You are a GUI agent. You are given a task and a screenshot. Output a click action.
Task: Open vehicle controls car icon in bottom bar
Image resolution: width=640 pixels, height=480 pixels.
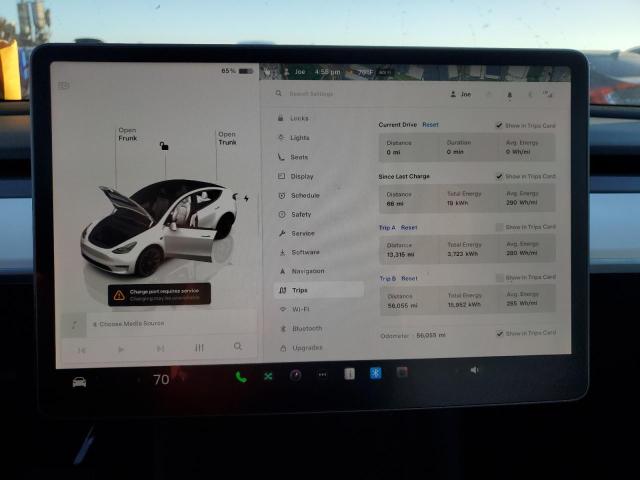pos(79,382)
